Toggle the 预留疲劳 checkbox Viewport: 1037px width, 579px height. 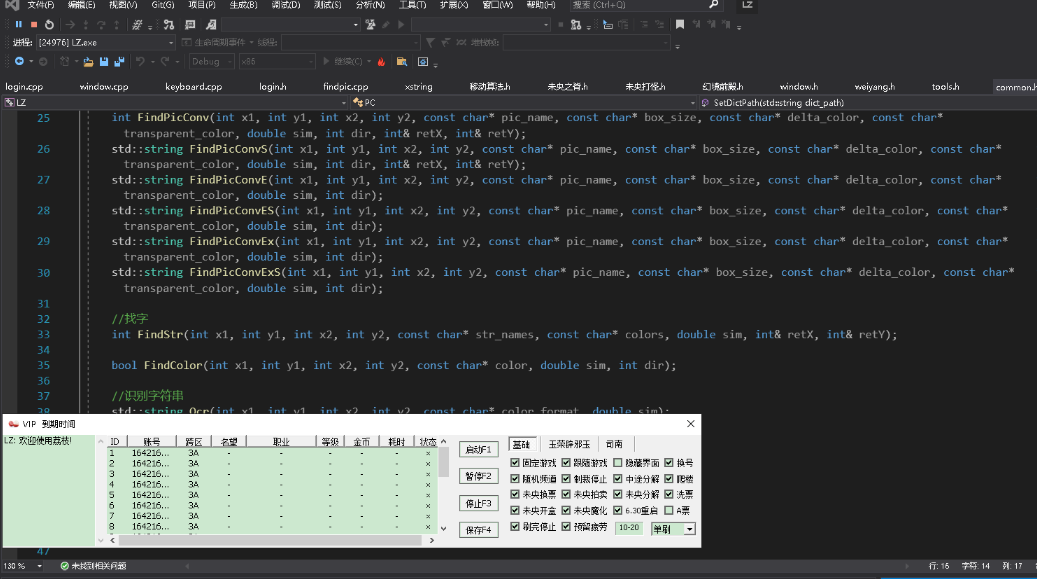566,527
